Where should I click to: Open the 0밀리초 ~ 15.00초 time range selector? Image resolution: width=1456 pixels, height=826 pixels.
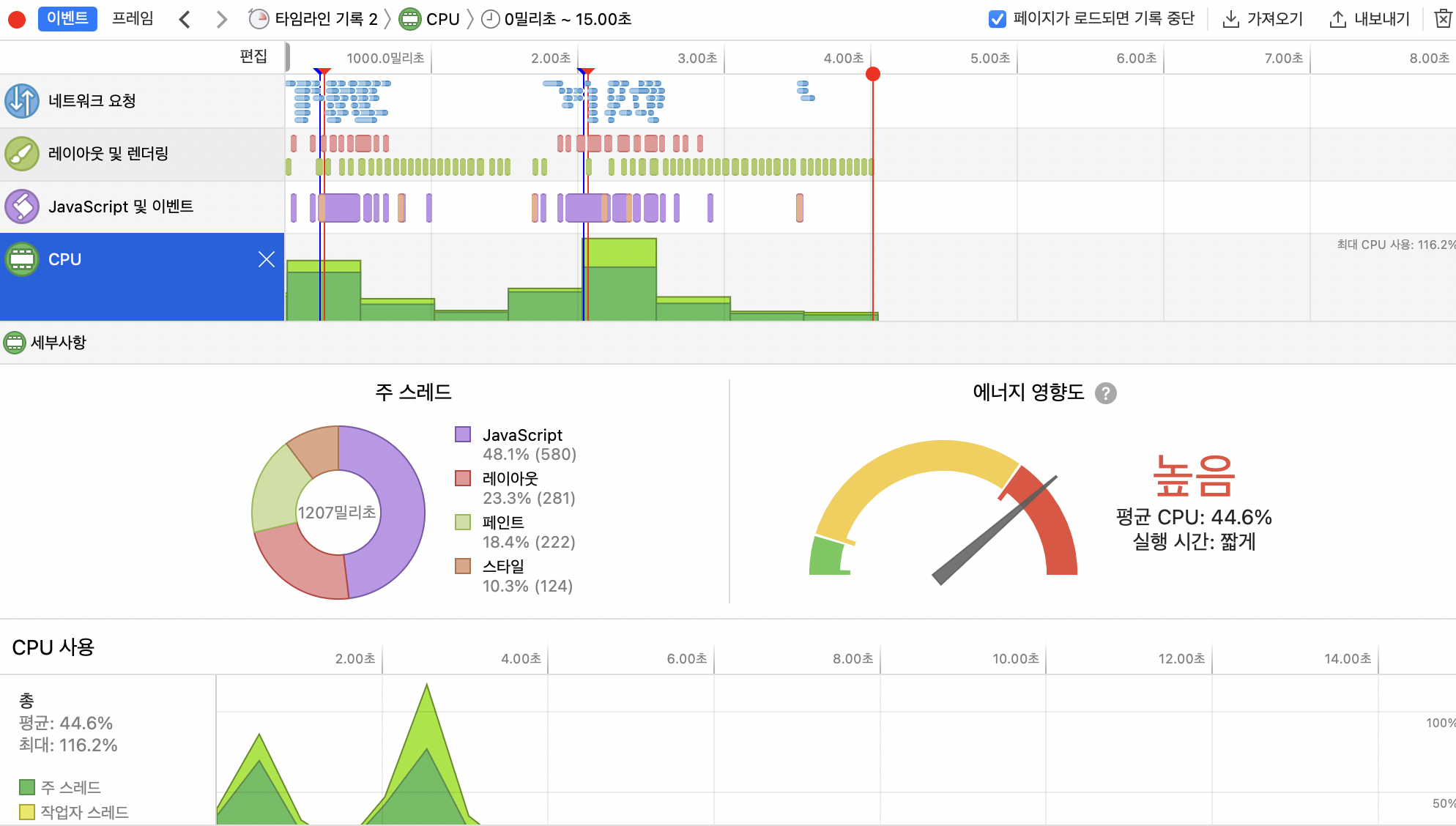point(558,19)
